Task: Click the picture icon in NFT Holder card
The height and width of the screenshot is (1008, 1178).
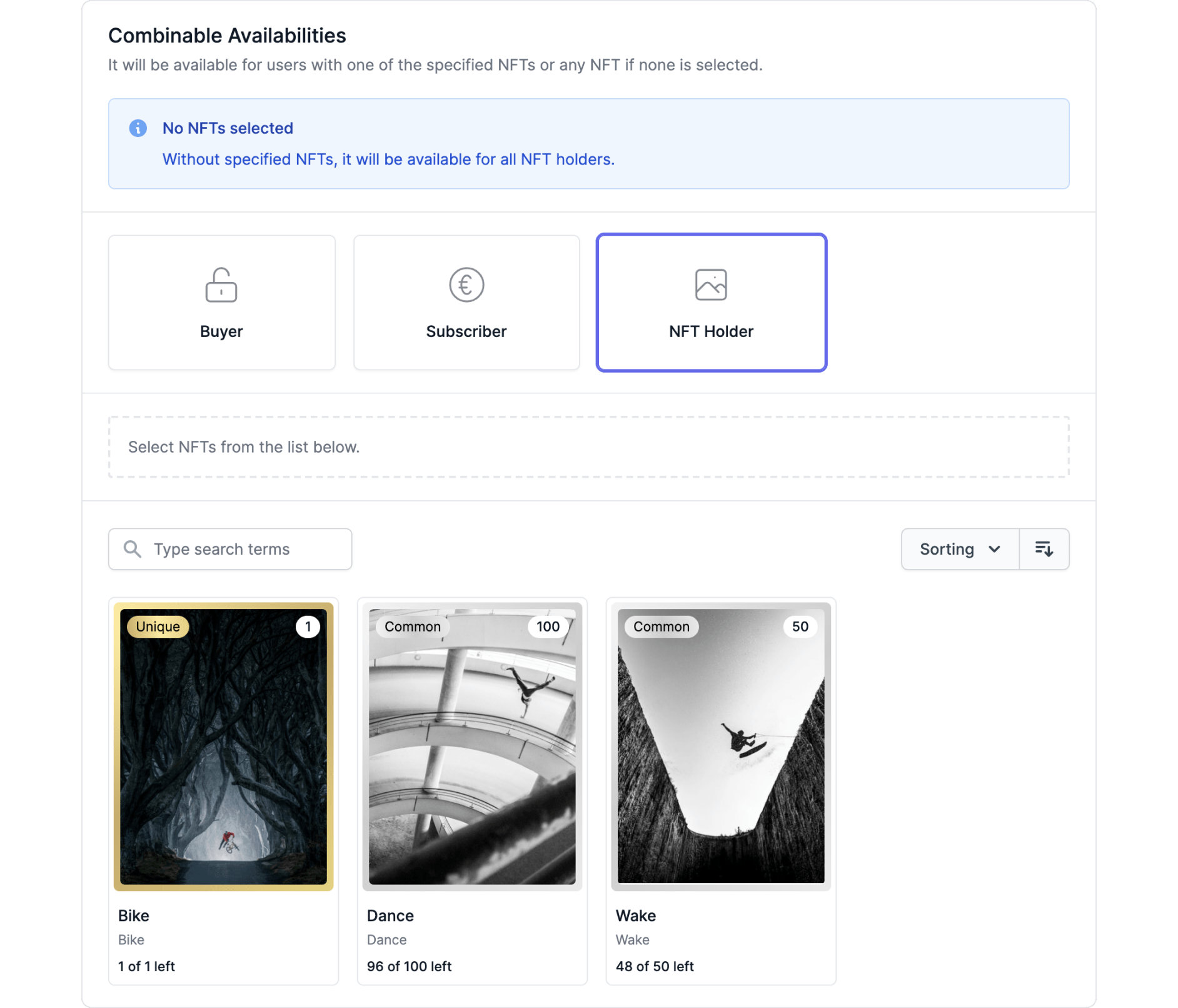Action: click(x=711, y=285)
